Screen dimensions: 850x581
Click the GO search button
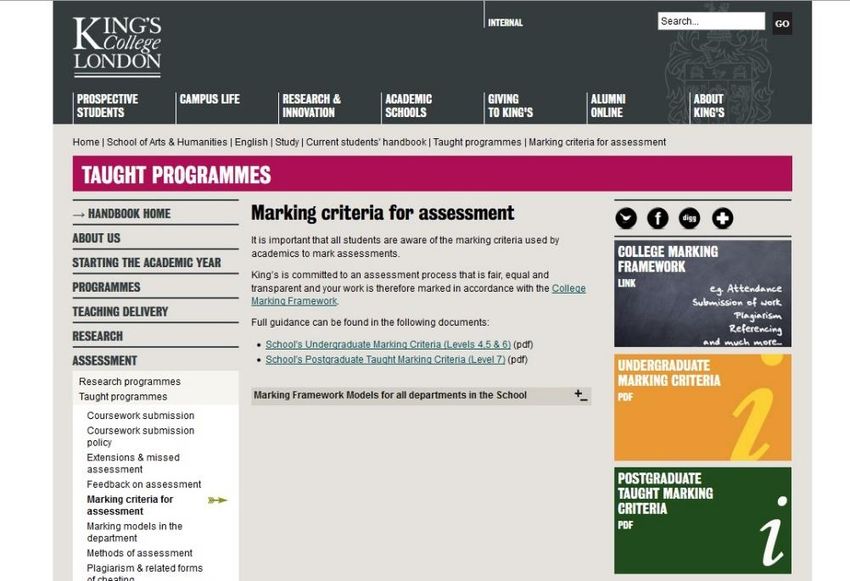click(782, 23)
